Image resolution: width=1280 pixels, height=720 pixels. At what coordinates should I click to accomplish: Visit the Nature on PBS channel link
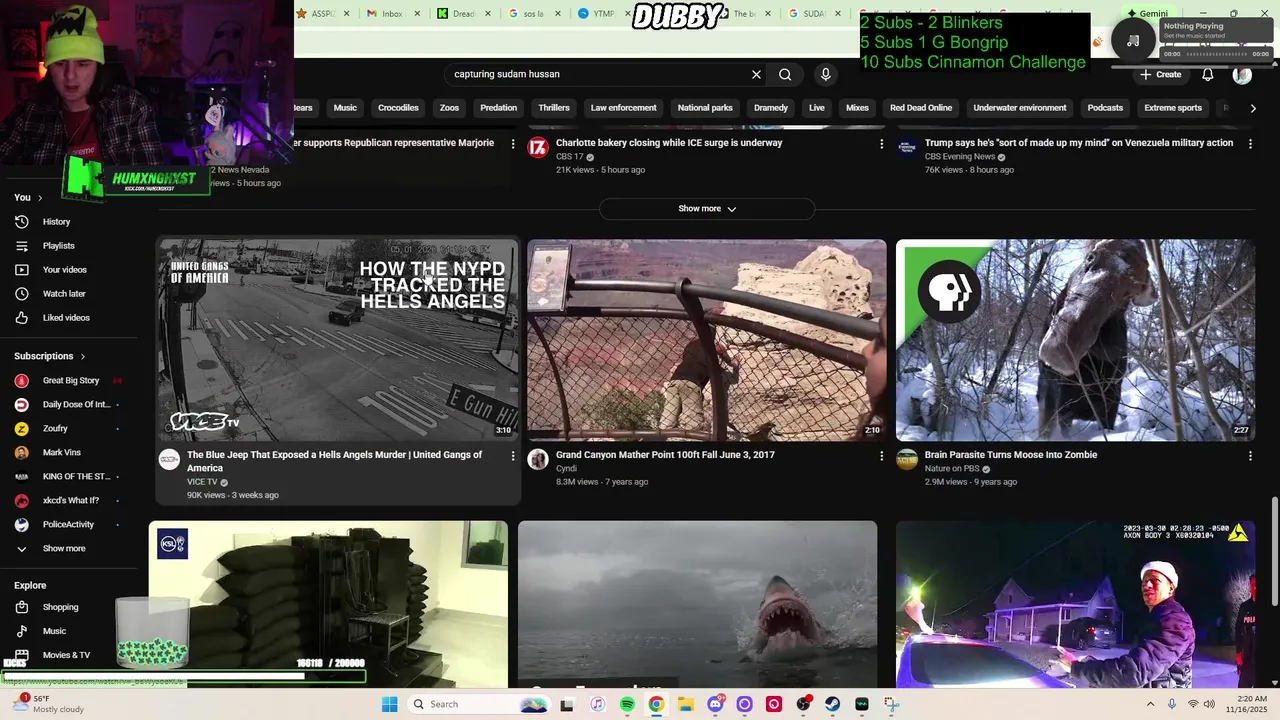click(x=952, y=469)
